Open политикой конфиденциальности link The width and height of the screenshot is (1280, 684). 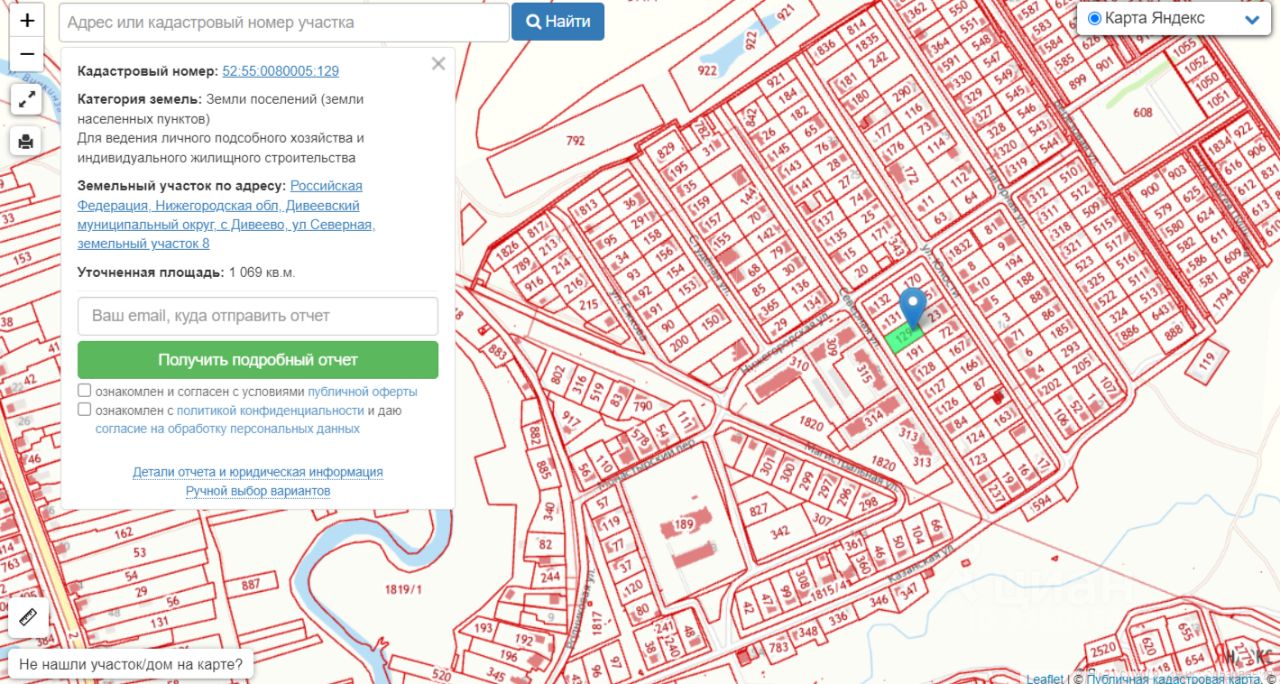pos(270,410)
